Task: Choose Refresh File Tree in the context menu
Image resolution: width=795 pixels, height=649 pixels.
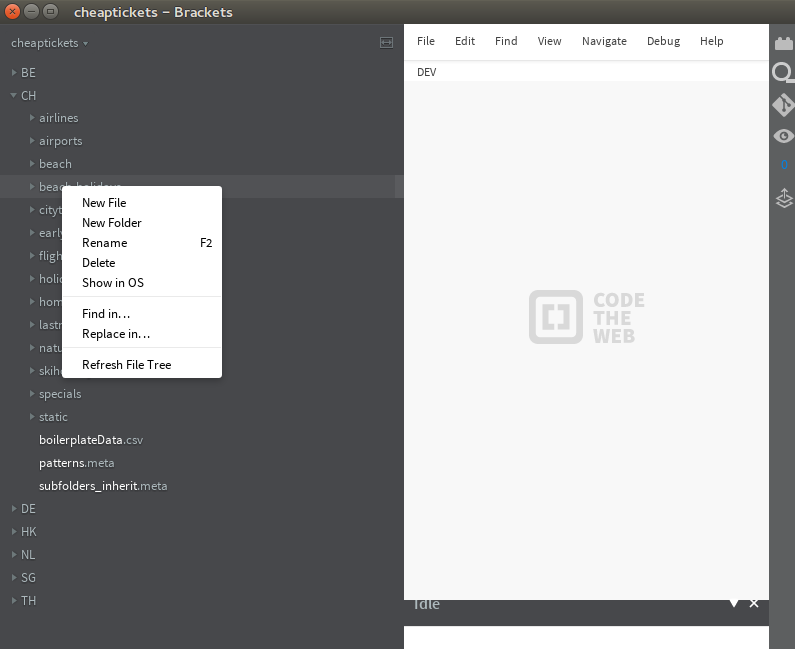Action: coord(142,365)
